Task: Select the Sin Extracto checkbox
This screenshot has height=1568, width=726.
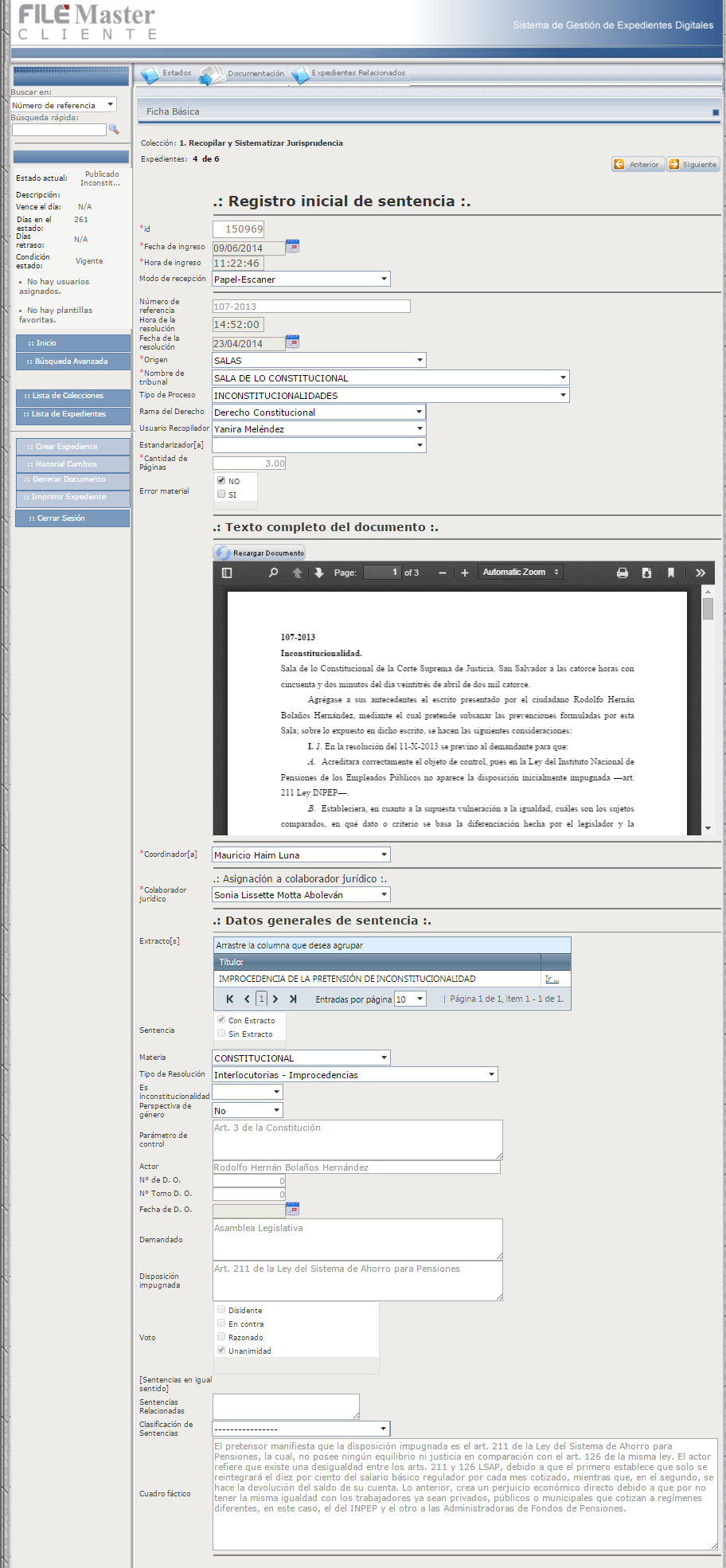Action: pyautogui.click(x=221, y=1034)
